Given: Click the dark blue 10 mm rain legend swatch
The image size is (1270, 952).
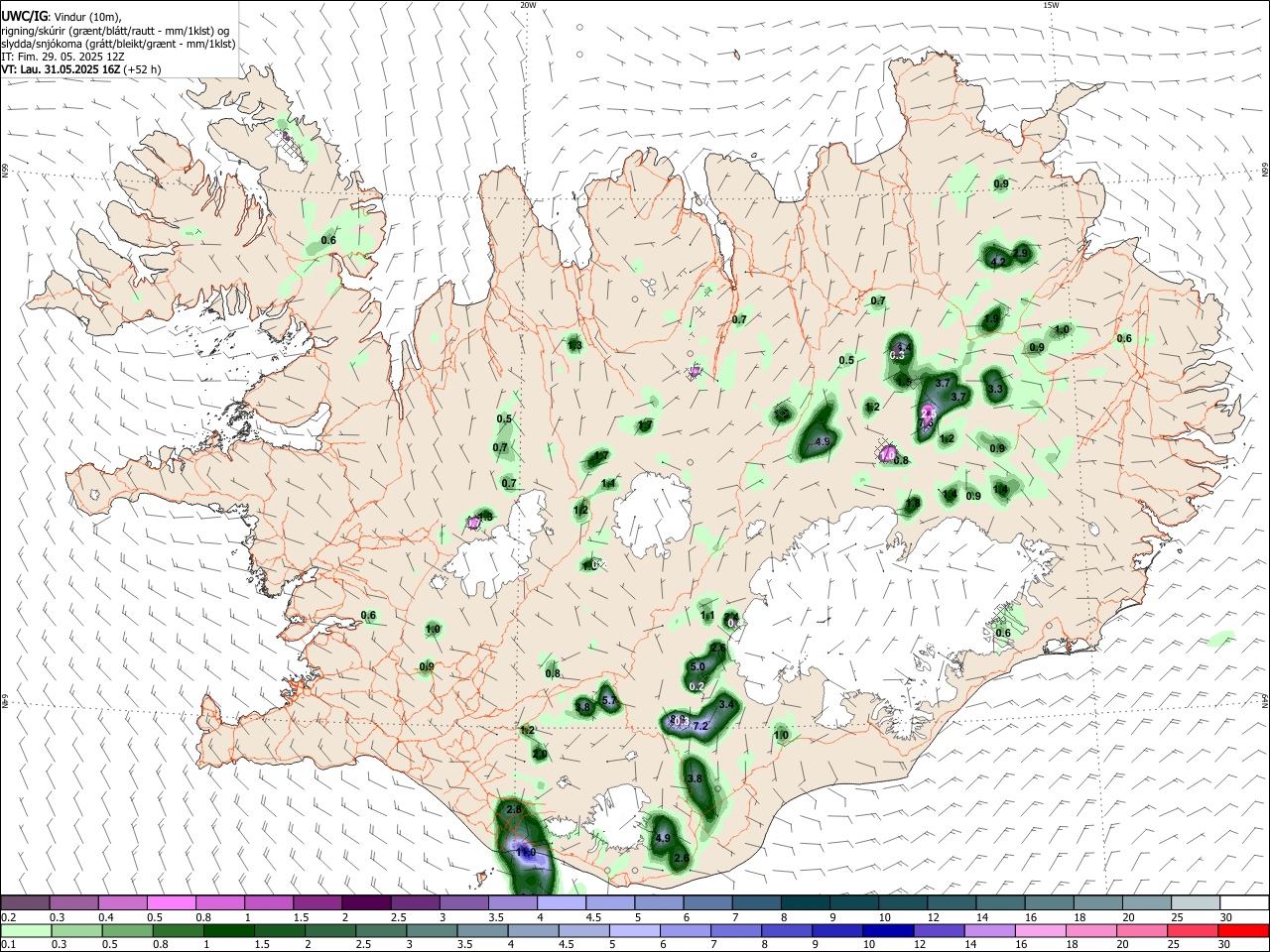Looking at the screenshot, I should tap(886, 930).
